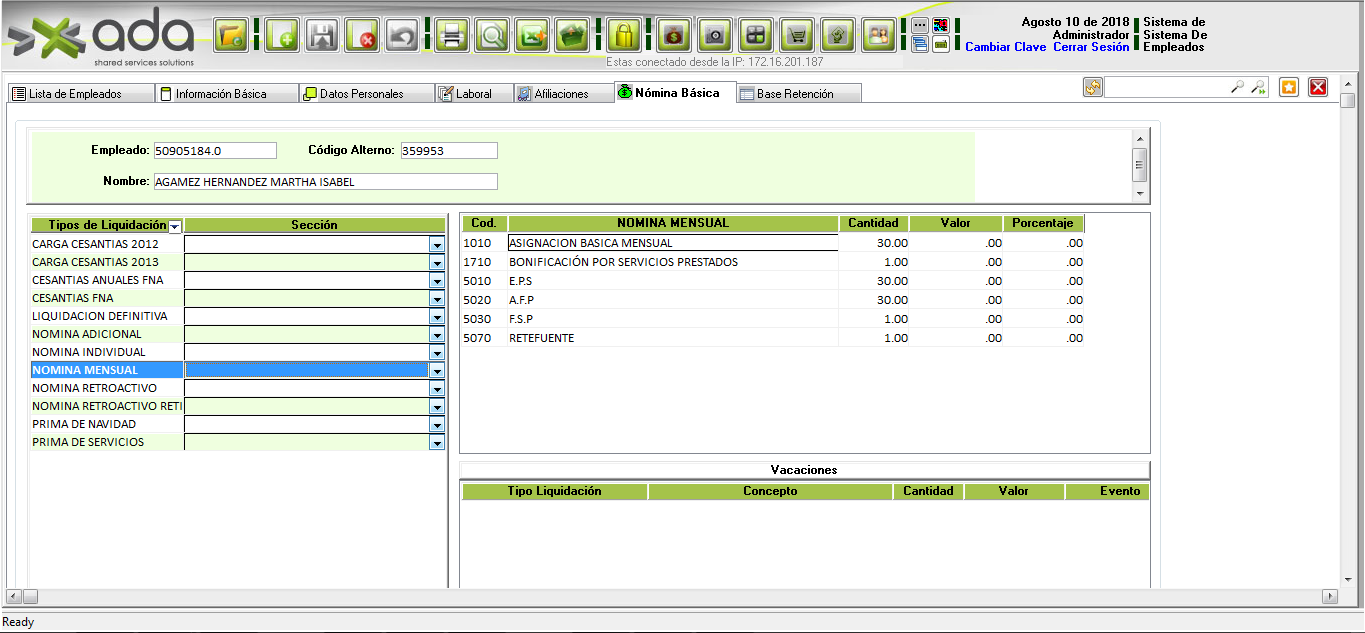Click the Nombre input field

[325, 182]
